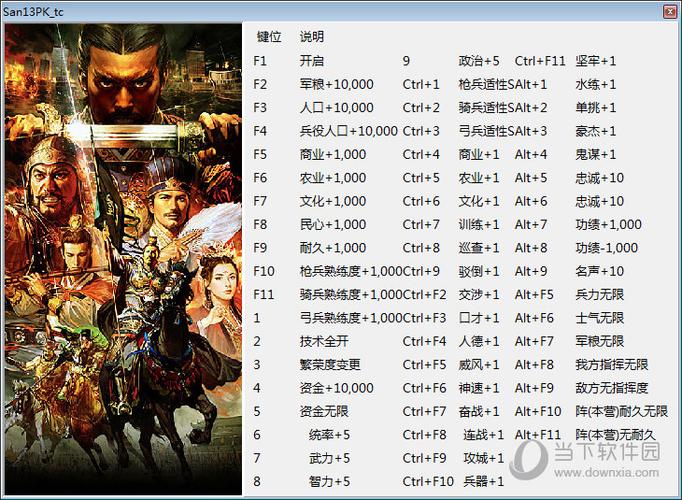
Task: Click 功绩-1,000 beside Alt+8
Action: [607, 248]
